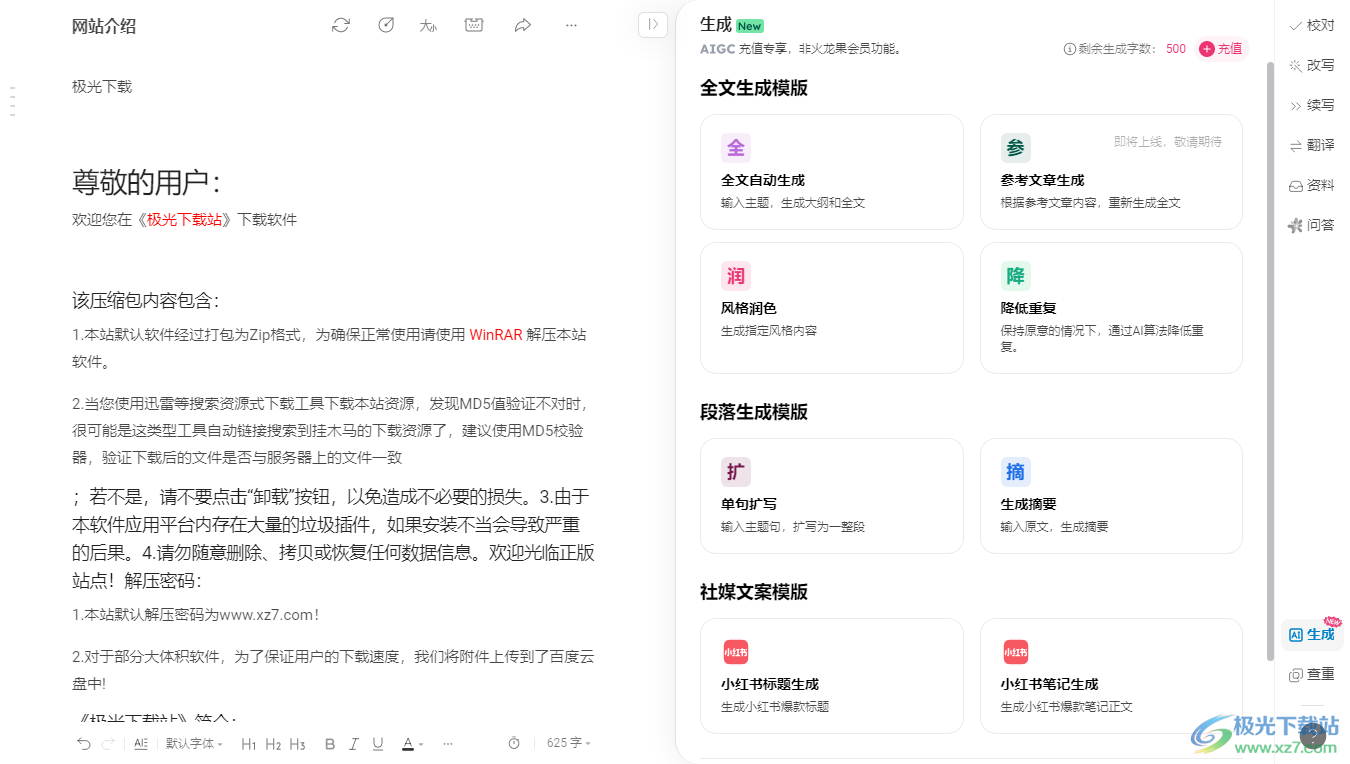The width and height of the screenshot is (1350, 764).
Task: Open the 查重 plagiarism check tab
Action: (1312, 674)
